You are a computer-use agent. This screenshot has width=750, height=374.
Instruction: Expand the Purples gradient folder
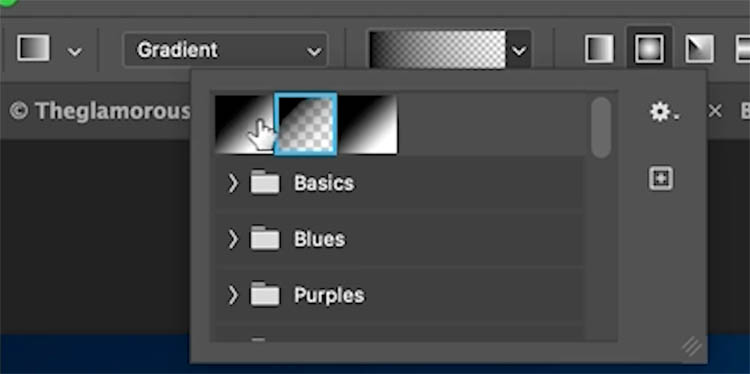click(233, 295)
